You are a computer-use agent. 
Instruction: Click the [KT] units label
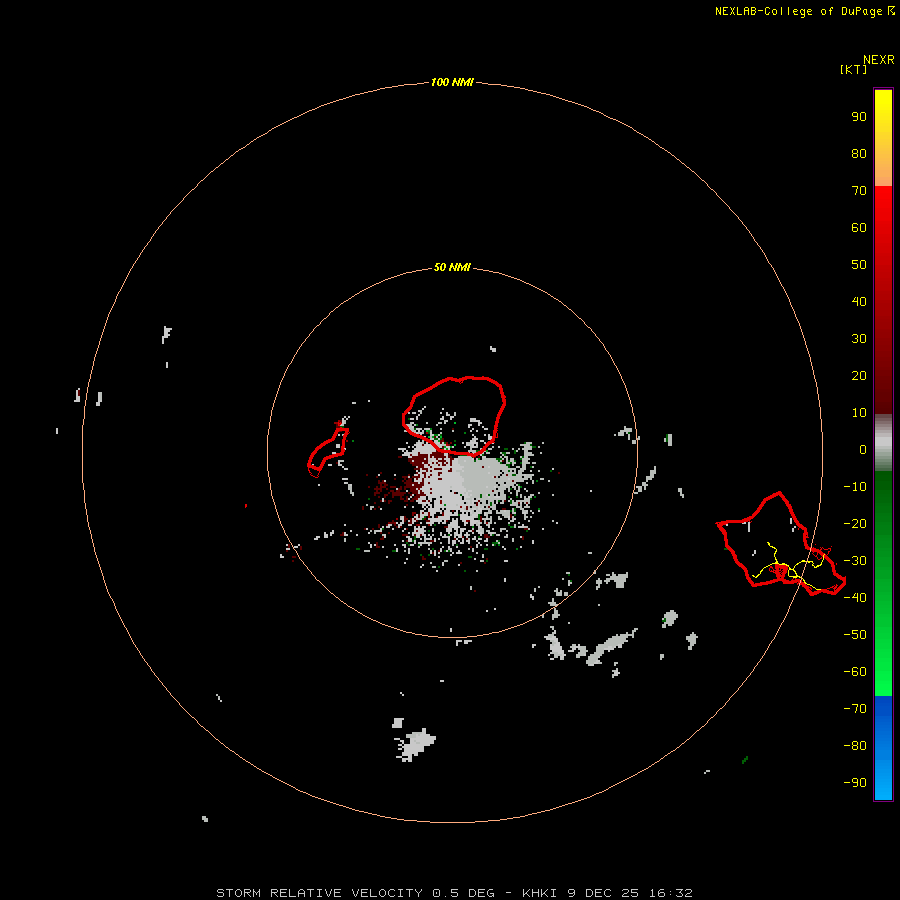854,69
